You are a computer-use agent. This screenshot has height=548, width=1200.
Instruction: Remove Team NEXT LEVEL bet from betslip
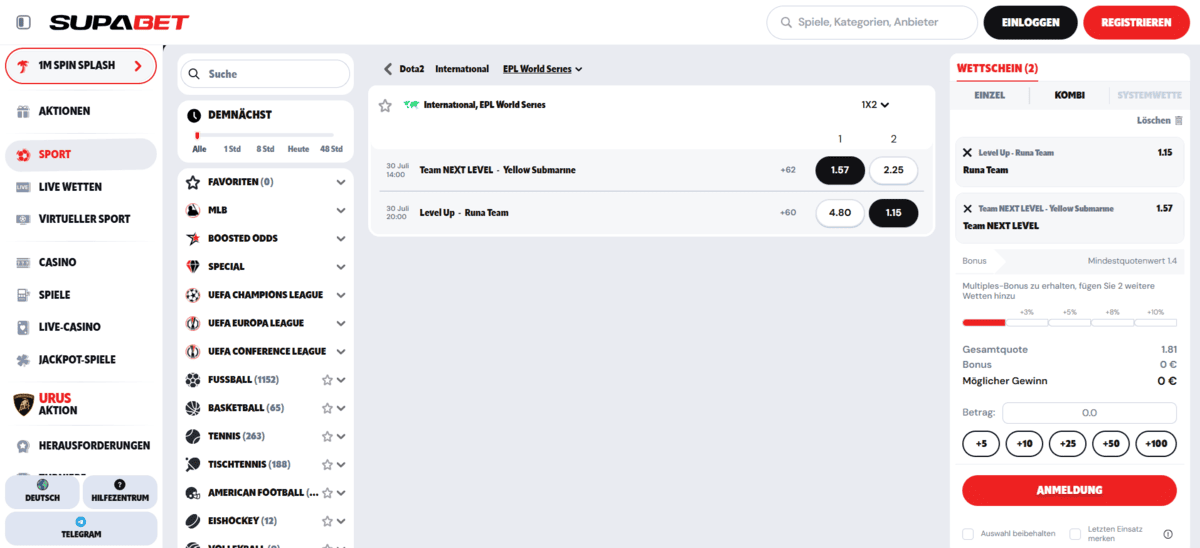[x=967, y=208]
